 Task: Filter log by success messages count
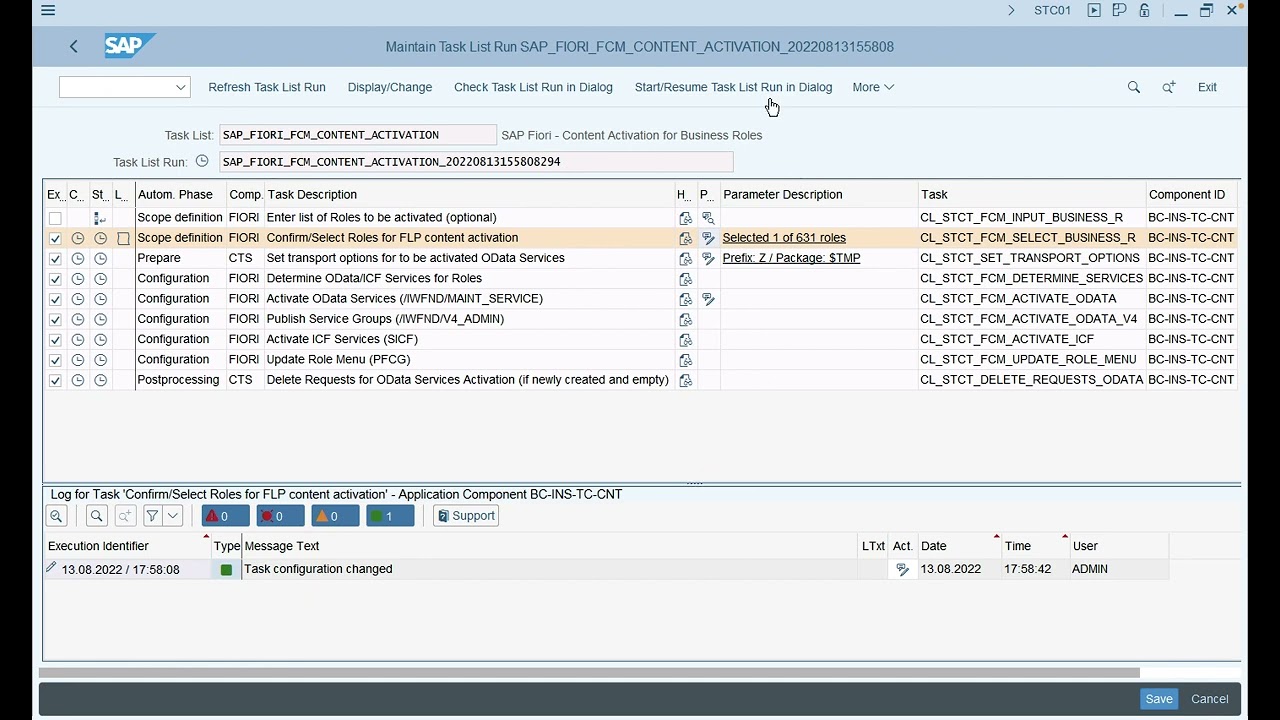(389, 516)
